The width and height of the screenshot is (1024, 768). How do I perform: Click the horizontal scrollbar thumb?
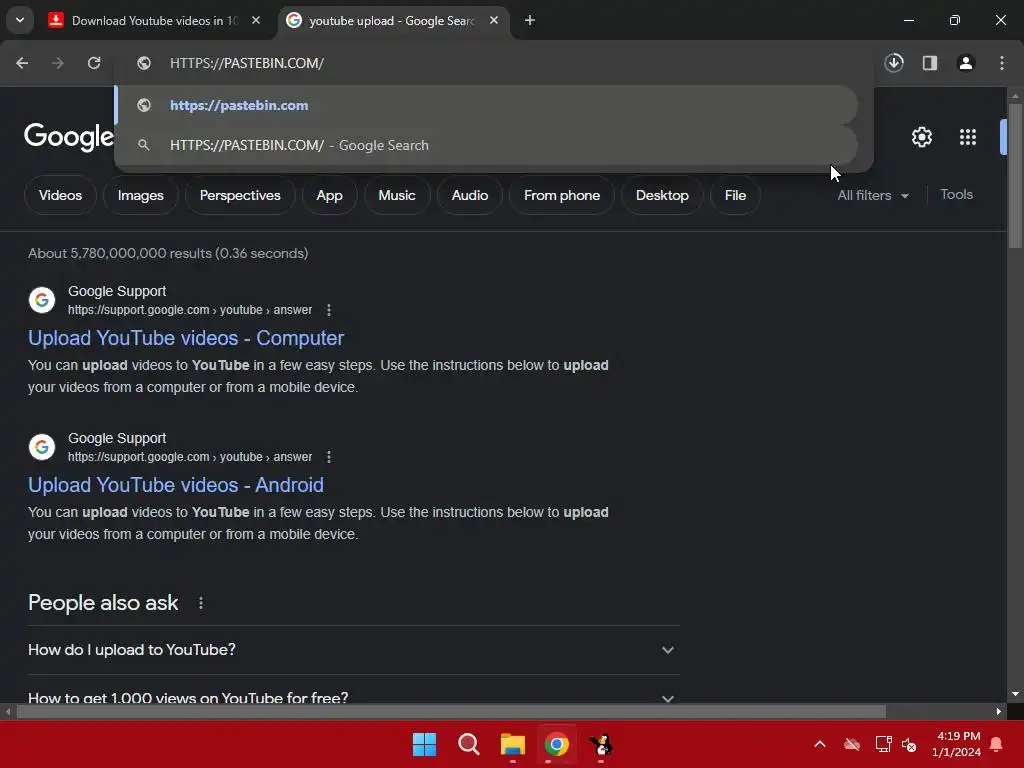(451, 712)
